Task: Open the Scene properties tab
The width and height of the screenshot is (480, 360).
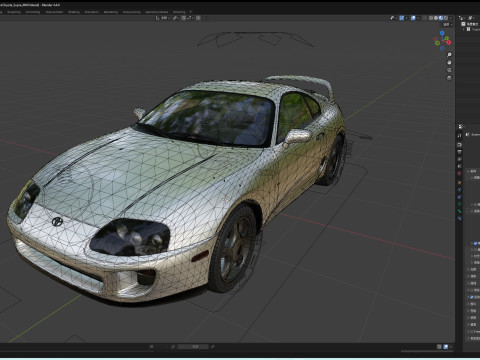Action: point(460,166)
